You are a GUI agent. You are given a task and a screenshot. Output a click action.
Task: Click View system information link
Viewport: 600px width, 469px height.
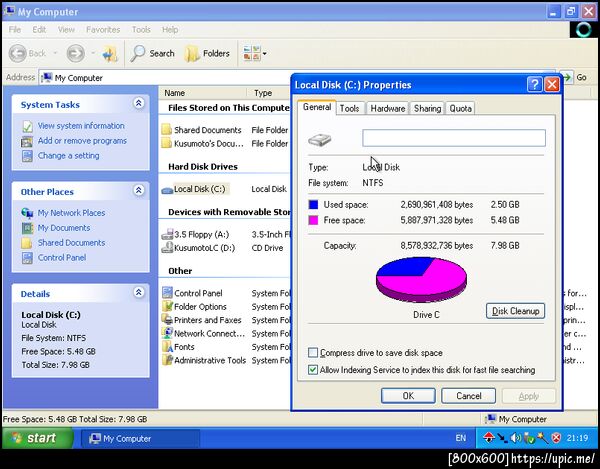(81, 125)
